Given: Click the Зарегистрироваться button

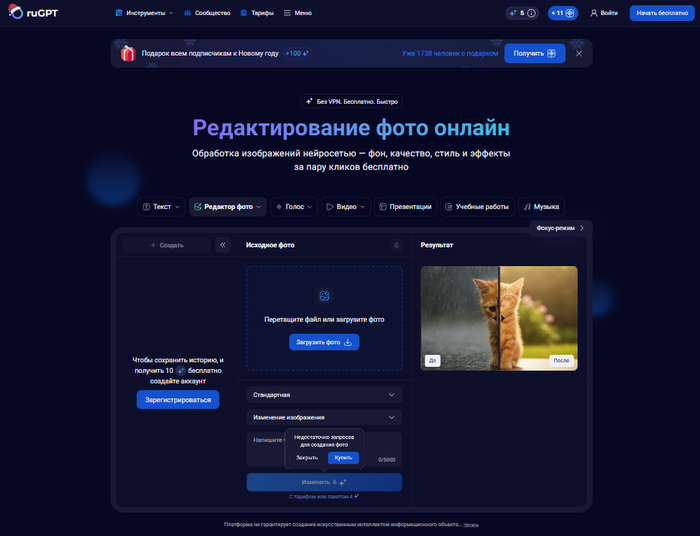Looking at the screenshot, I should tap(178, 400).
